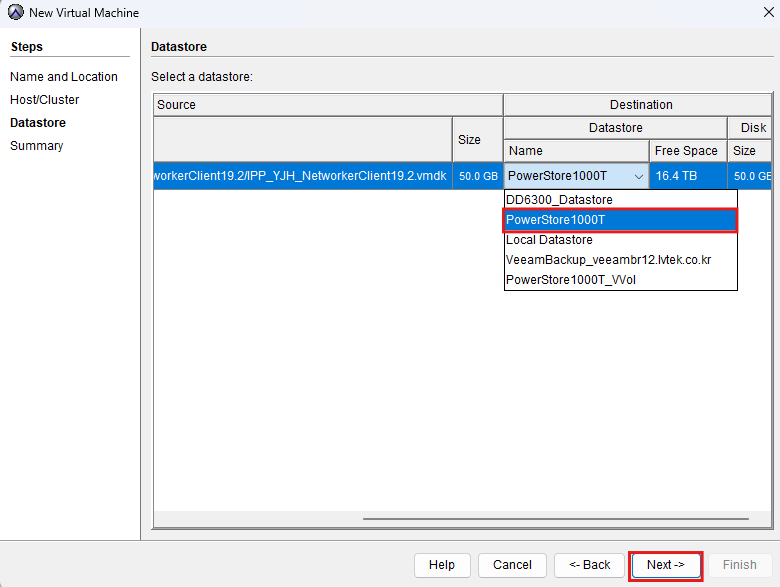The height and width of the screenshot is (587, 780).
Task: Go to Host/Cluster step
Action: pyautogui.click(x=45, y=99)
